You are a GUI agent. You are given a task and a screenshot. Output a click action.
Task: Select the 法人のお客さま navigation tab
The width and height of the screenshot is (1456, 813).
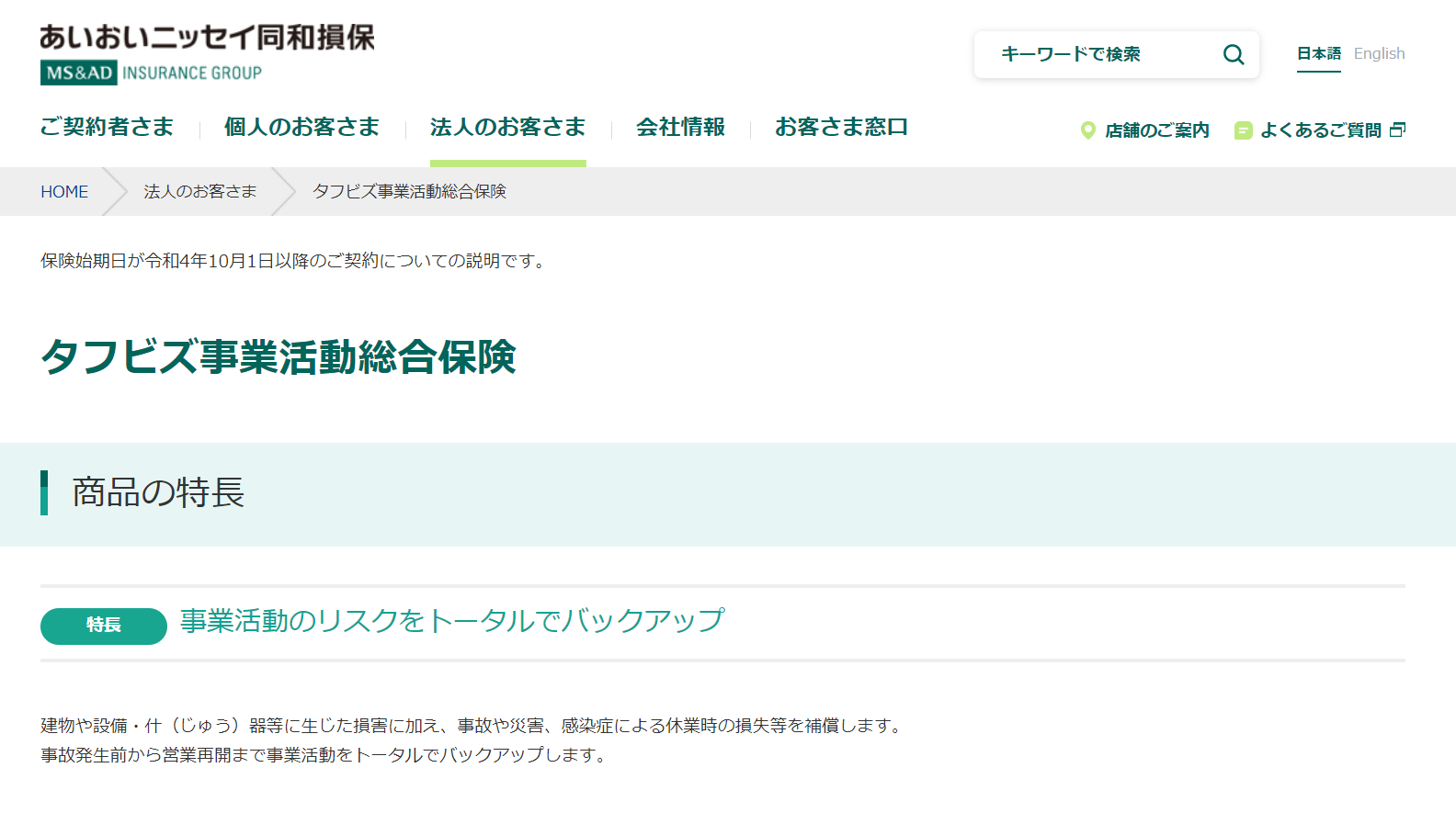coord(507,127)
